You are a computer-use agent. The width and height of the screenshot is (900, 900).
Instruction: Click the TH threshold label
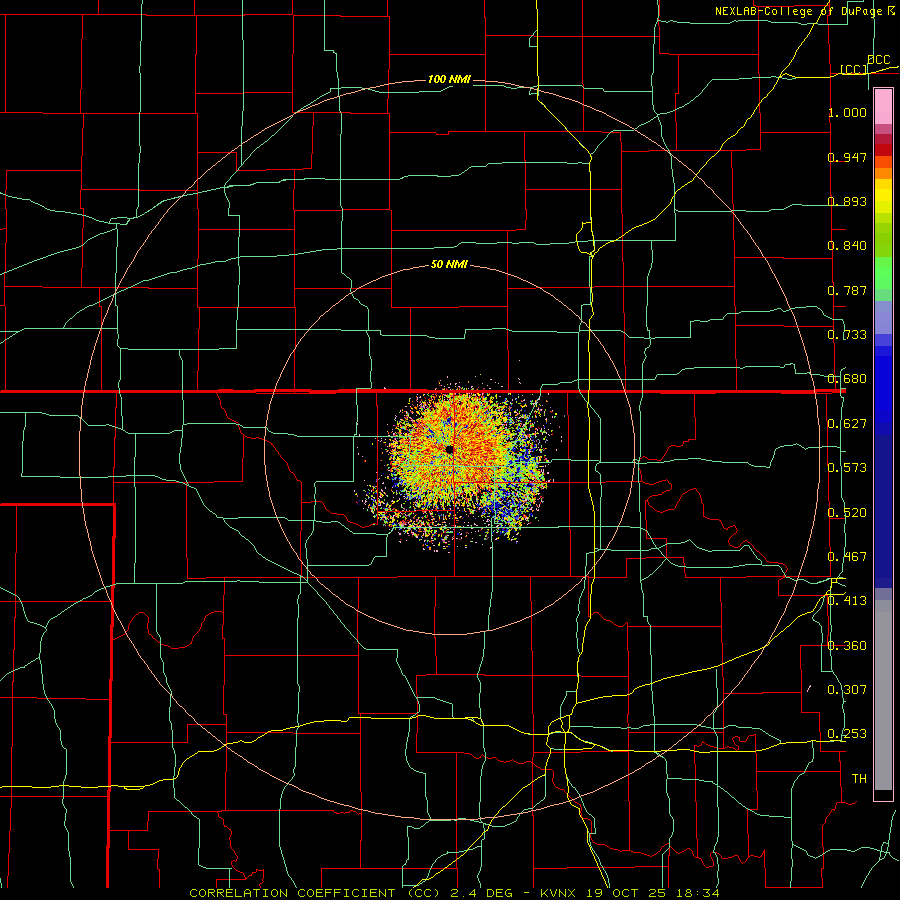pyautogui.click(x=859, y=779)
